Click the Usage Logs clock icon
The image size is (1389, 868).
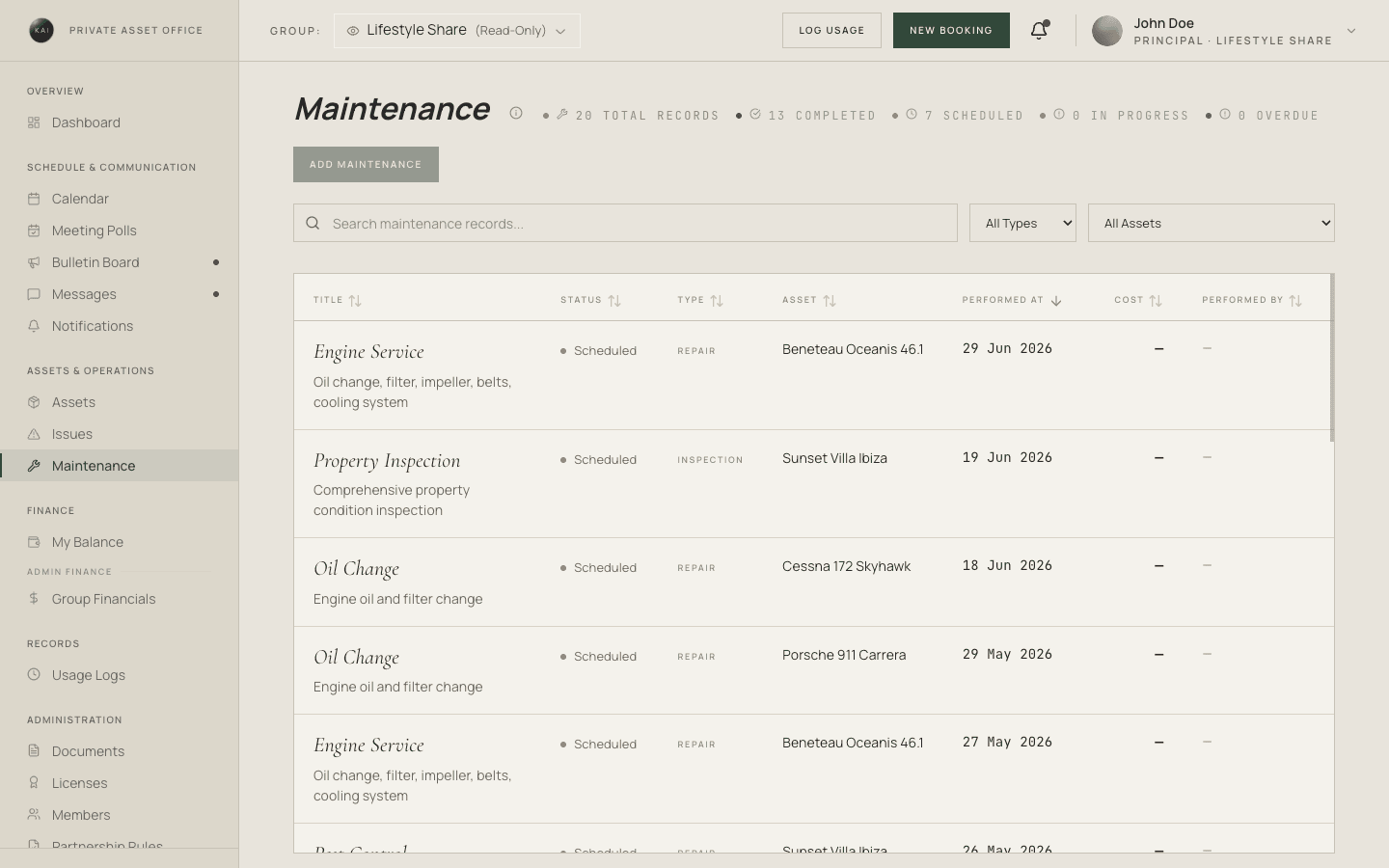click(34, 675)
